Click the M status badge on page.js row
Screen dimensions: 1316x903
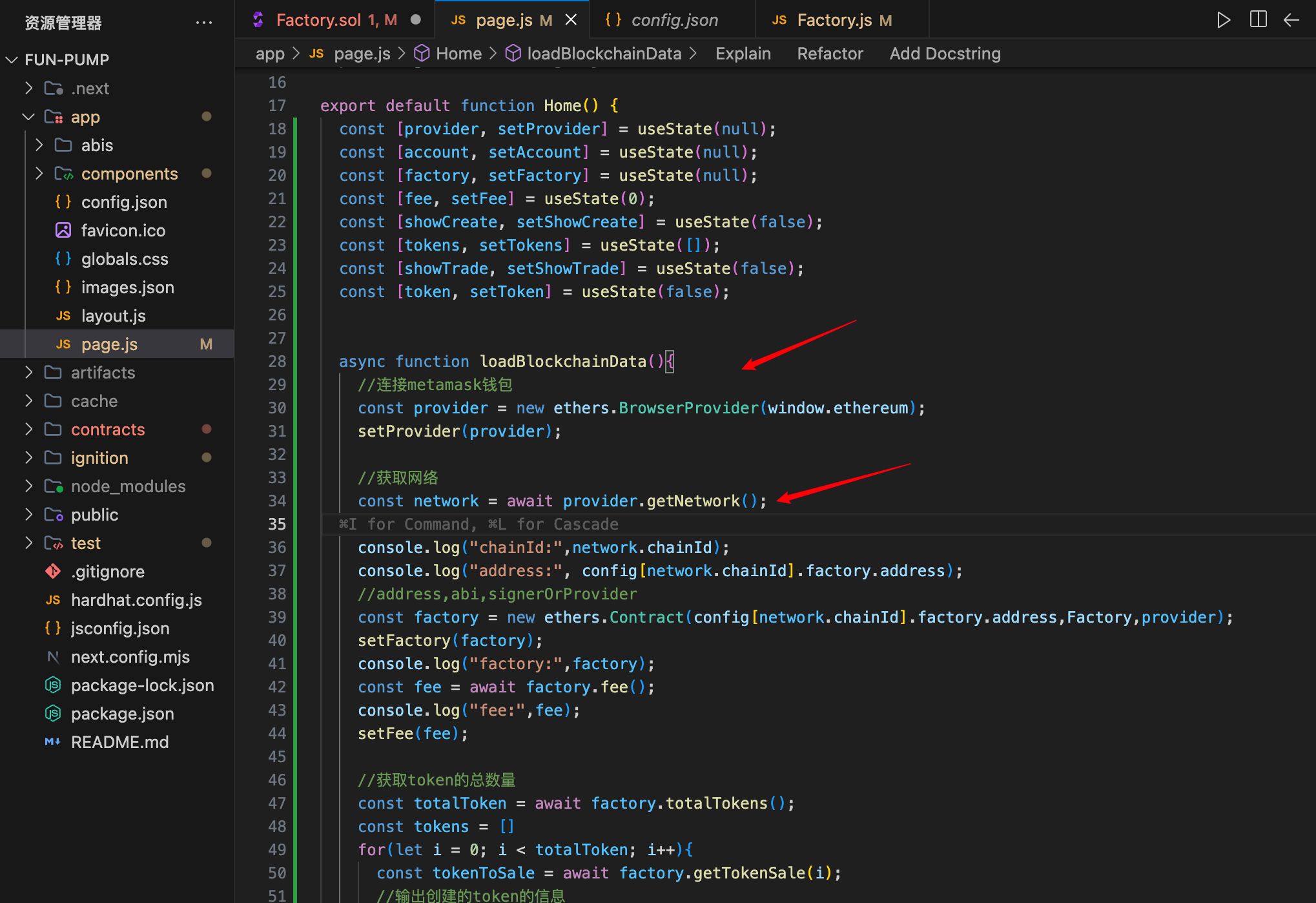206,344
